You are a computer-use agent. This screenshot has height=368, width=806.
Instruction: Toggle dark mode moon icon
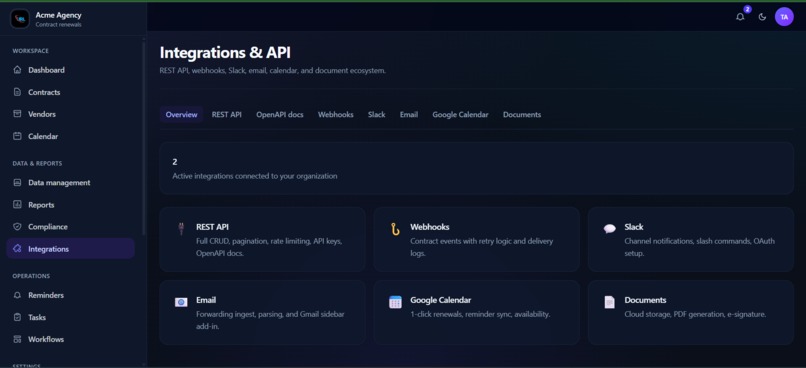762,17
